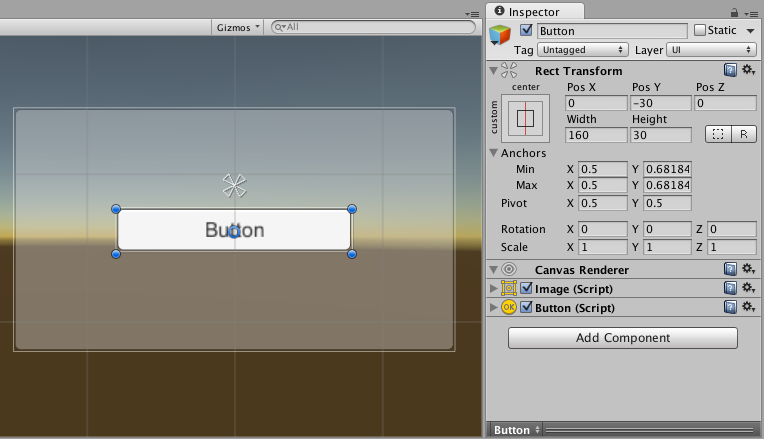Open the Inspector panel options menu

[750, 14]
